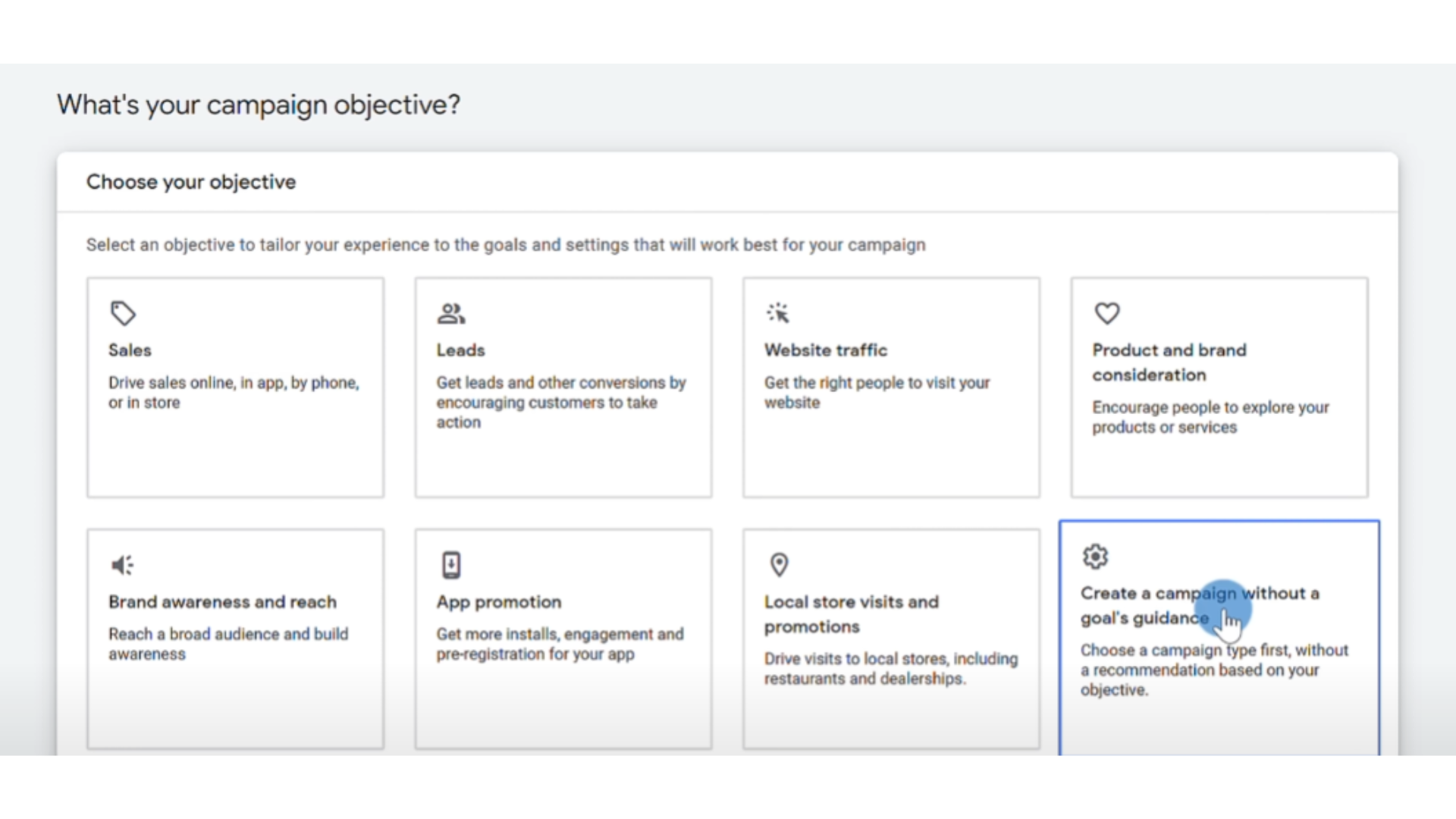Click the heart icon on Product and brand consideration
This screenshot has height=819, width=1456.
[x=1106, y=313]
